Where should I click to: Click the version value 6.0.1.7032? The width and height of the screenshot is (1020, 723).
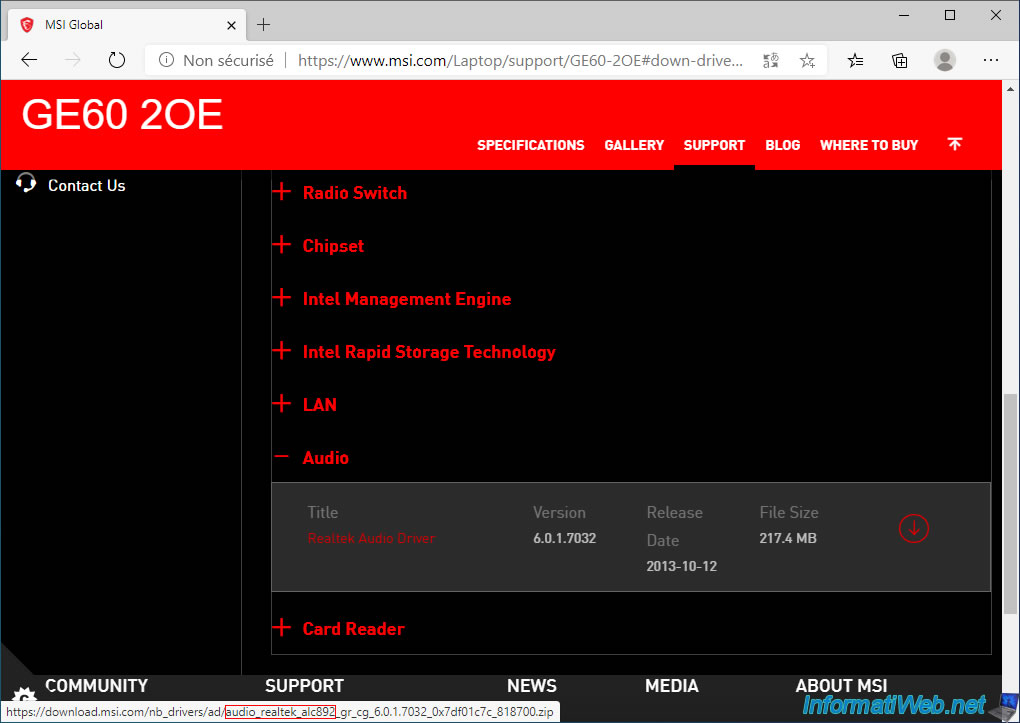tap(565, 538)
